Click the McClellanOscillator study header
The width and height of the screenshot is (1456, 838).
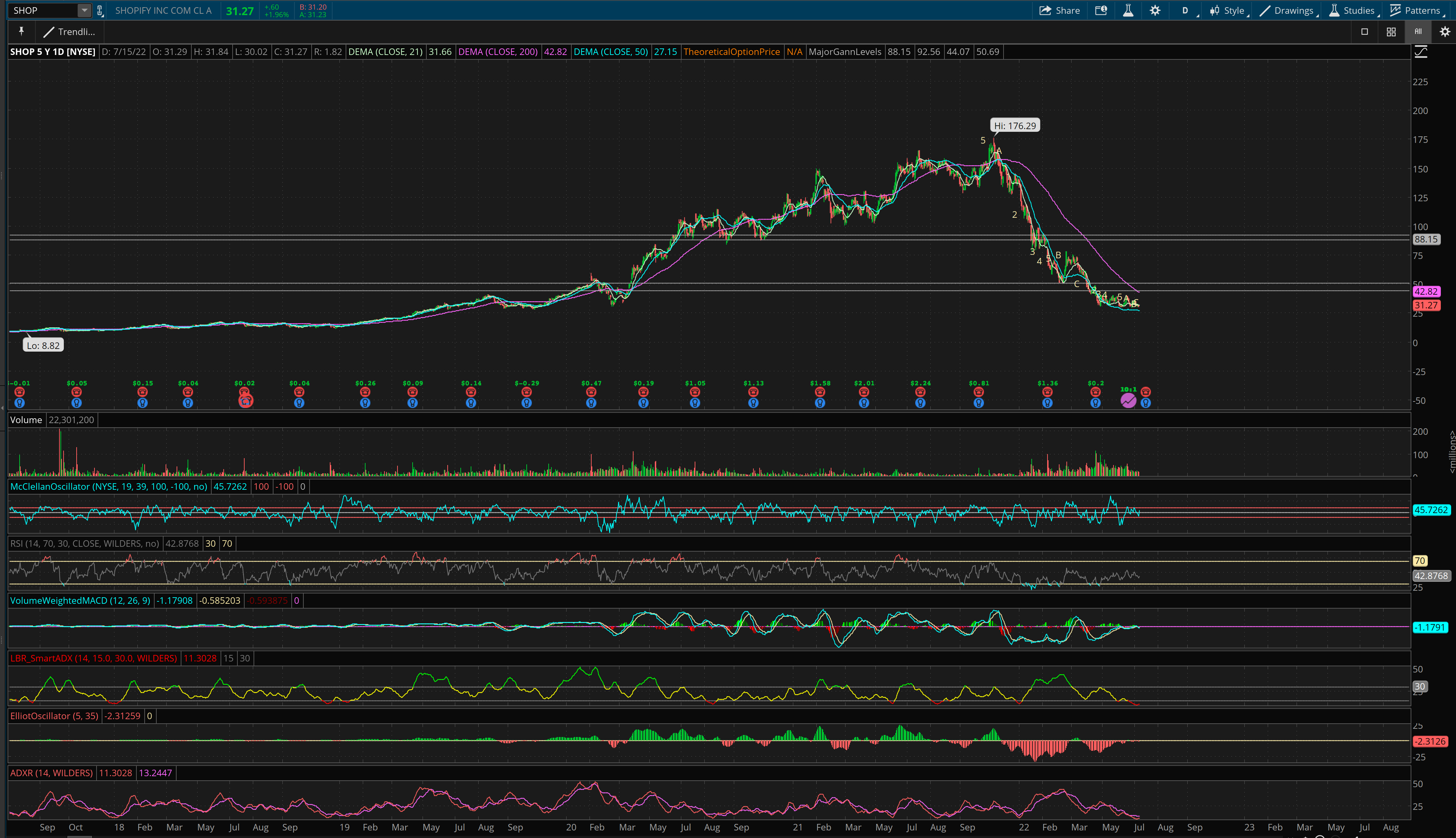(109, 487)
